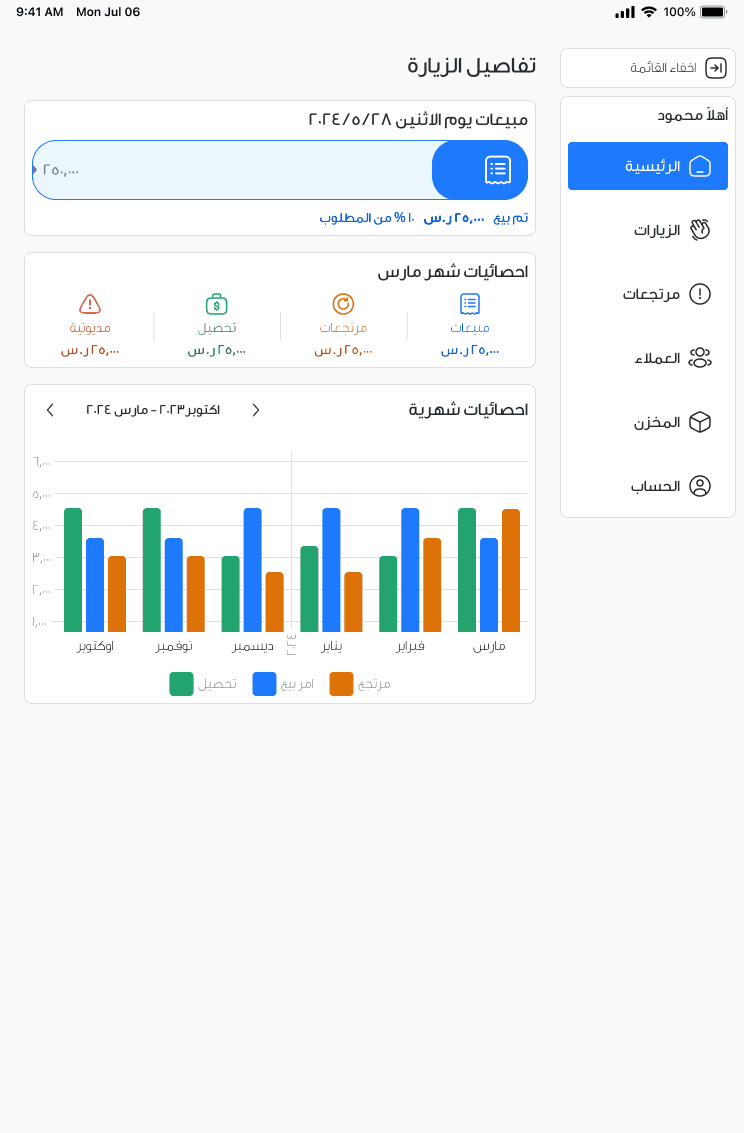Click the تحصيل amount value
The height and width of the screenshot is (1133, 744).
point(217,350)
